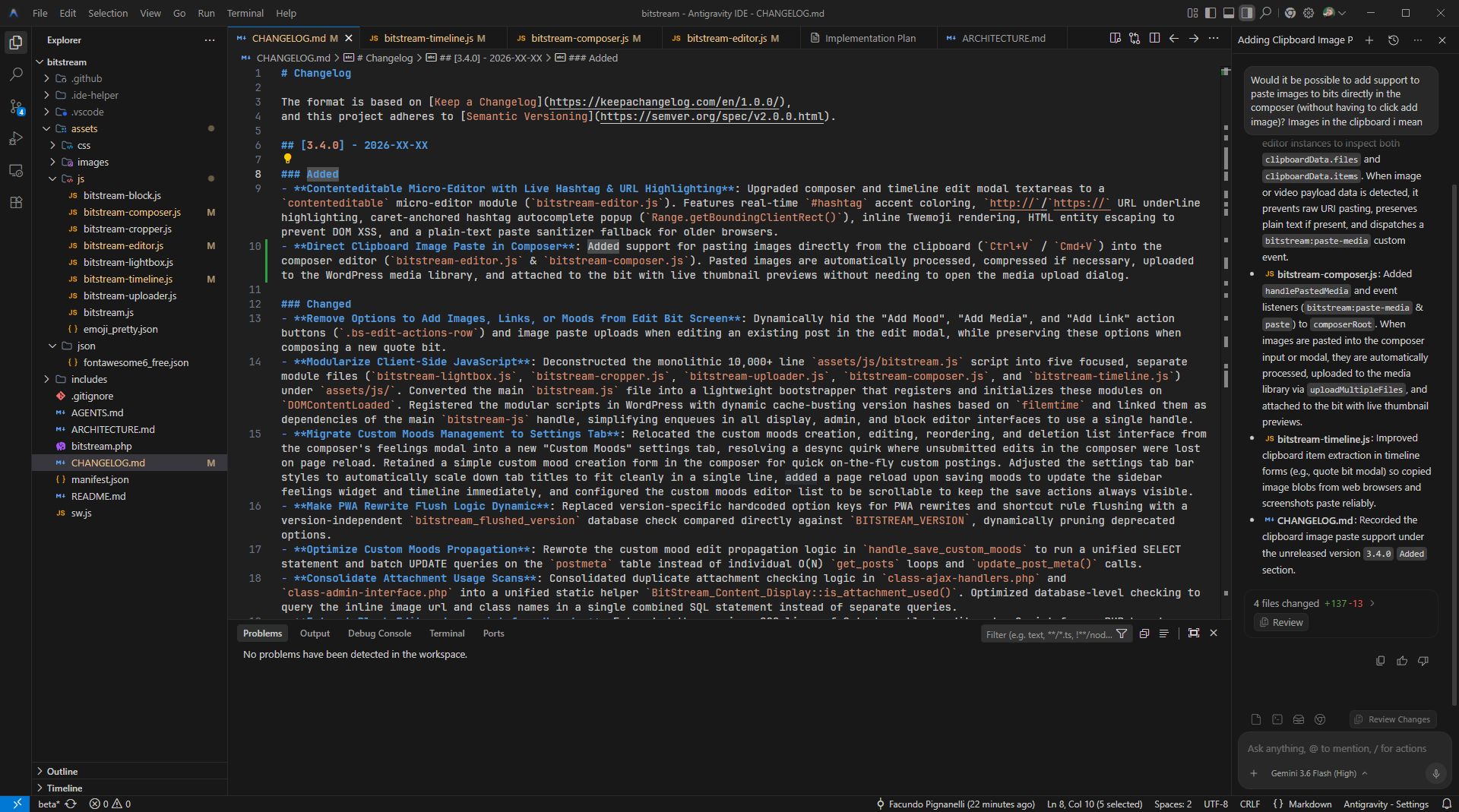This screenshot has width=1459, height=812.
Task: Open the Gemini 3.6 Flash model dropdown
Action: point(1319,773)
